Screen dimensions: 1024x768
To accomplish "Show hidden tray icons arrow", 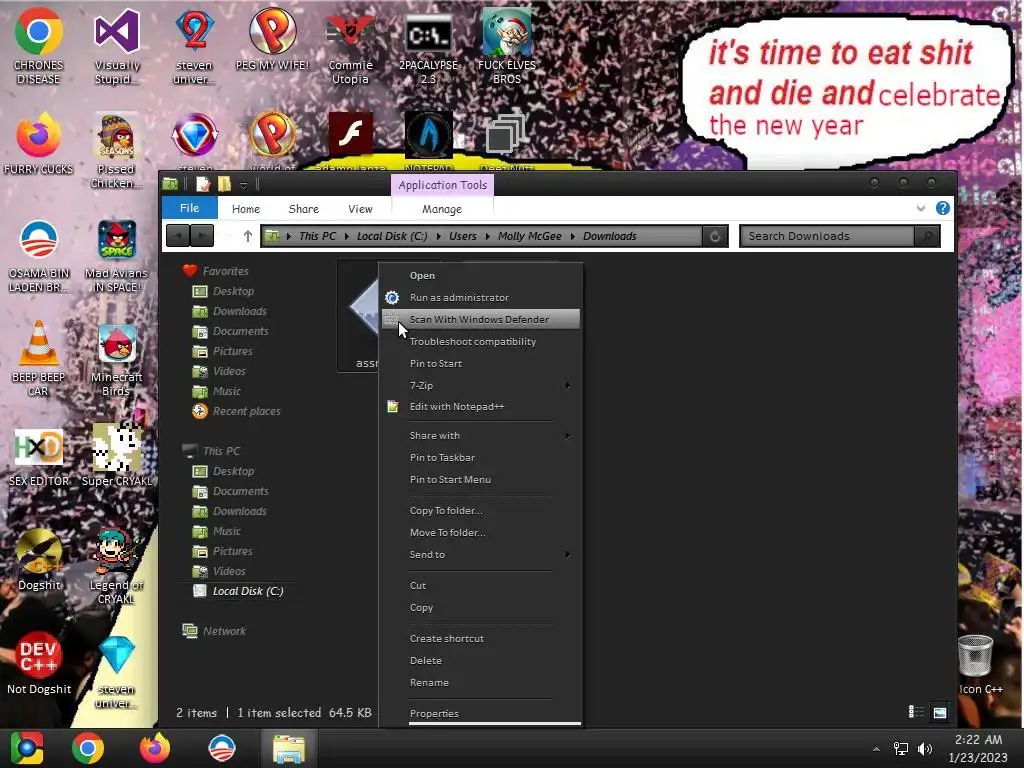I will (x=876, y=749).
